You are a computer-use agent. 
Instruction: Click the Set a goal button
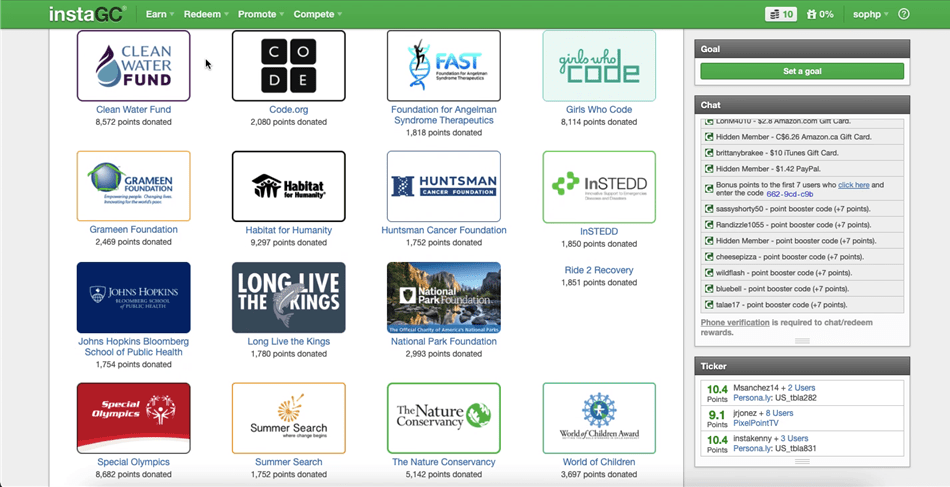click(802, 71)
